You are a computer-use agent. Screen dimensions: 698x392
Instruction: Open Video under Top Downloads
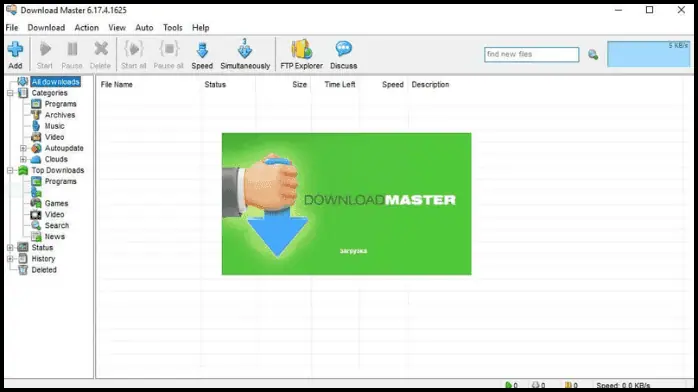pyautogui.click(x=54, y=214)
